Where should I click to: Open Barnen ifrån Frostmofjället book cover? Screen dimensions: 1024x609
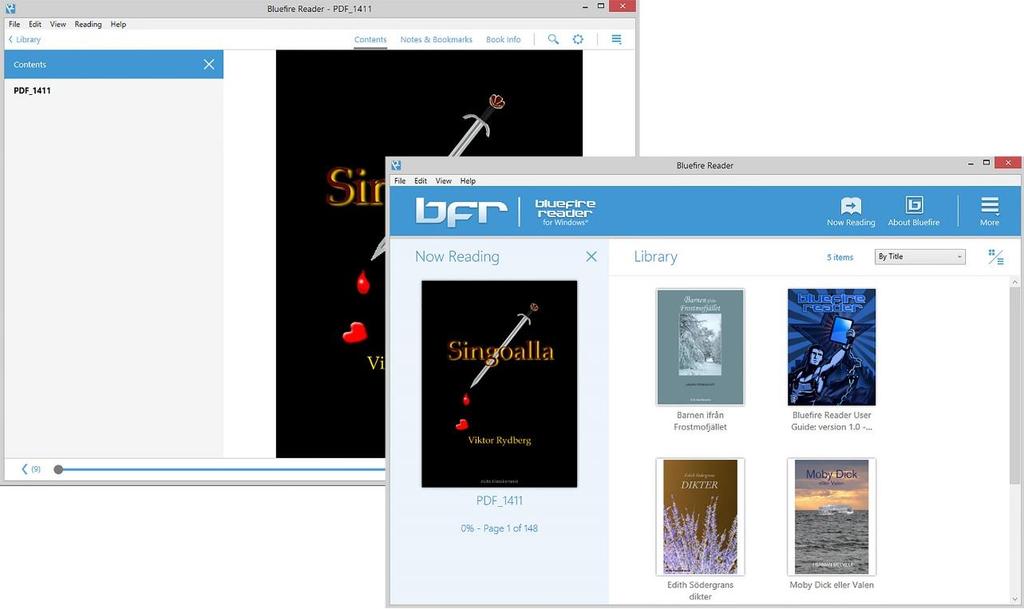click(x=700, y=347)
